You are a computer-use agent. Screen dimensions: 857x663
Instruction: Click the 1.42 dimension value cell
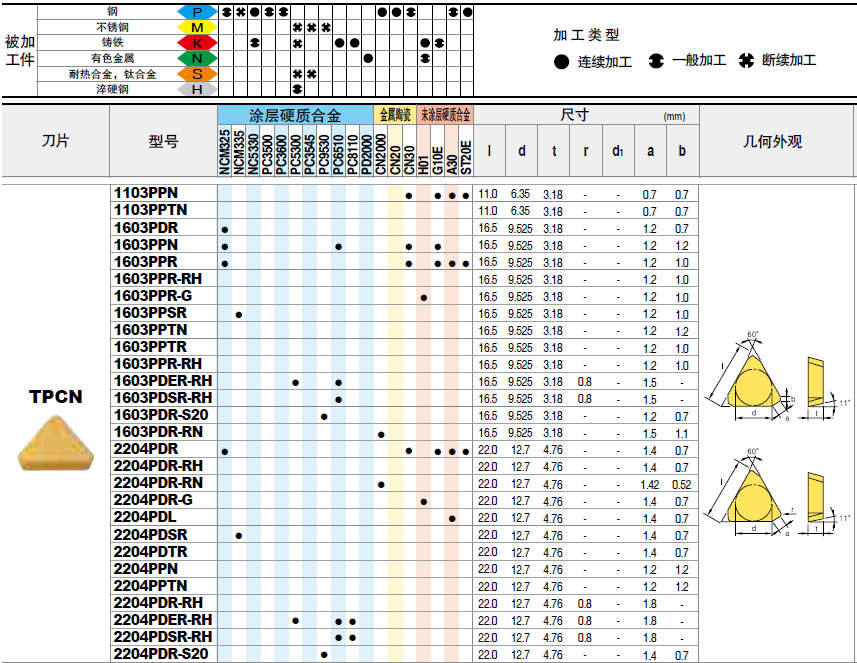pyautogui.click(x=650, y=484)
